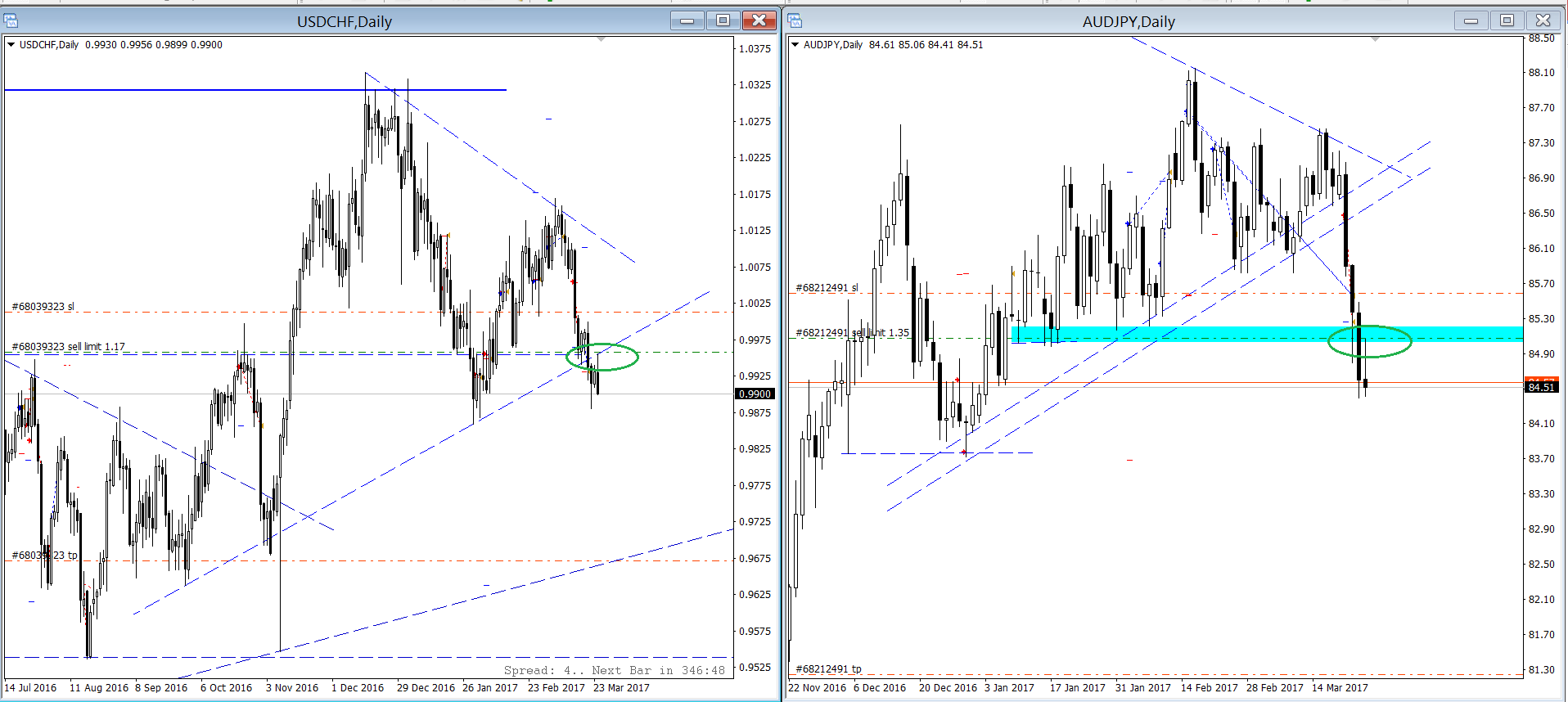Minimize the USDCHF,Daily chart window
The height and width of the screenshot is (702, 1568).
[687, 20]
